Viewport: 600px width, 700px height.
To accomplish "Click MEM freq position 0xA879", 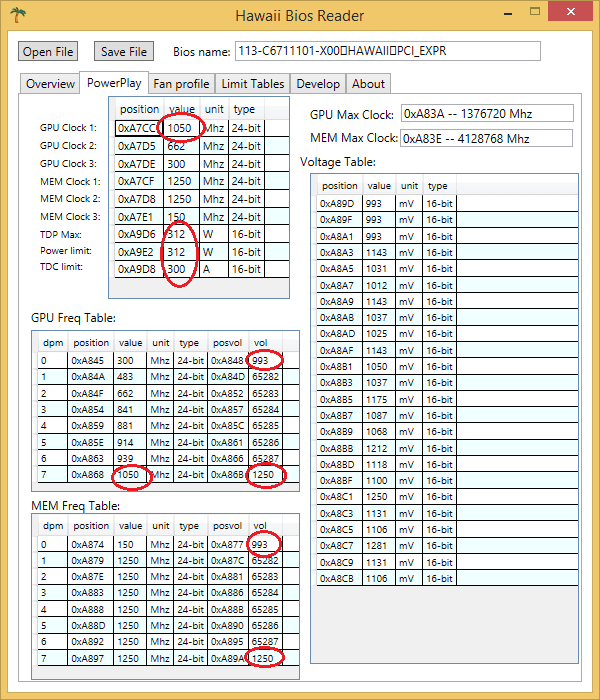I will (91, 560).
